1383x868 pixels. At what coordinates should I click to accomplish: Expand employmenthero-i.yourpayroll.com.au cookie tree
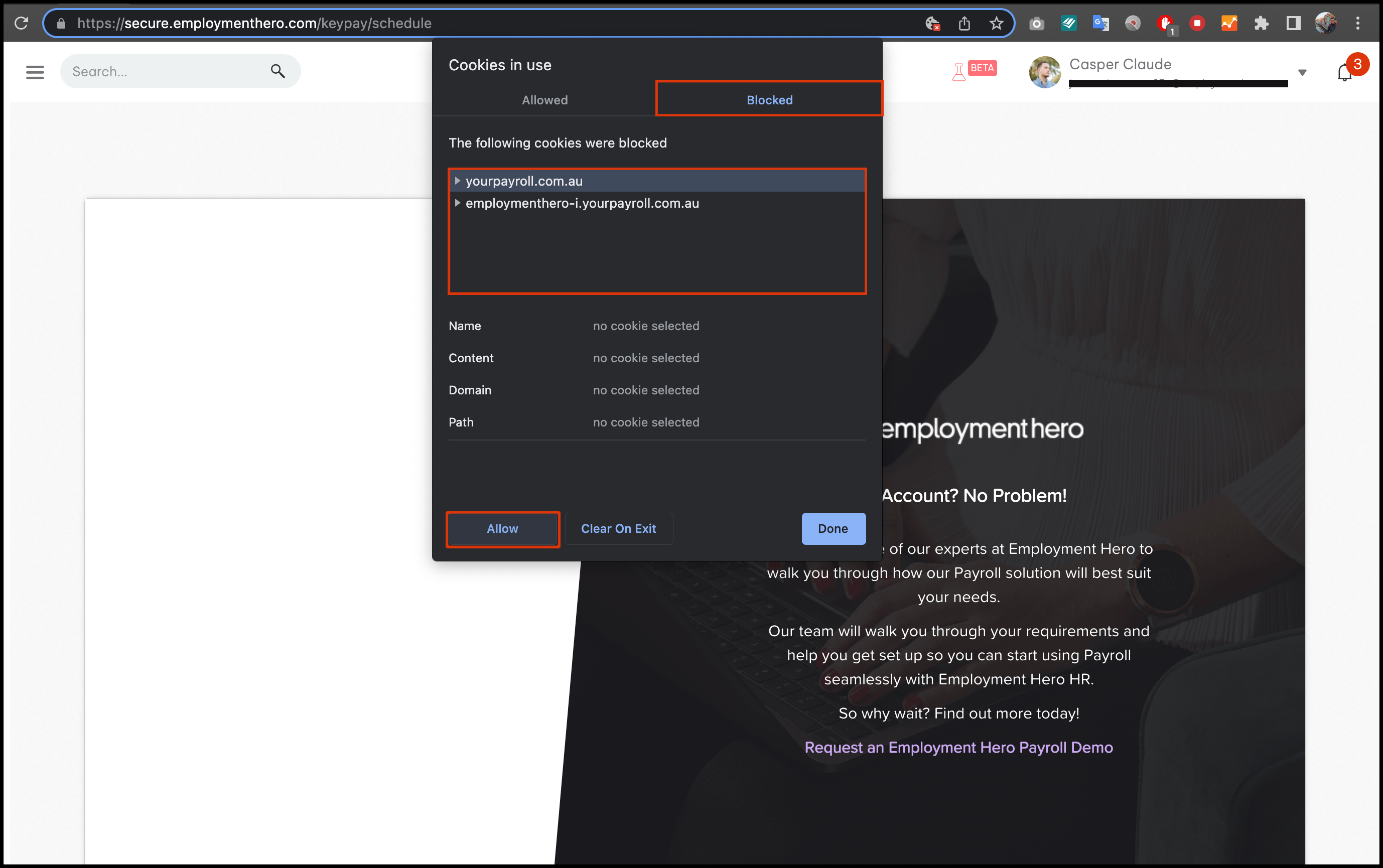[458, 203]
